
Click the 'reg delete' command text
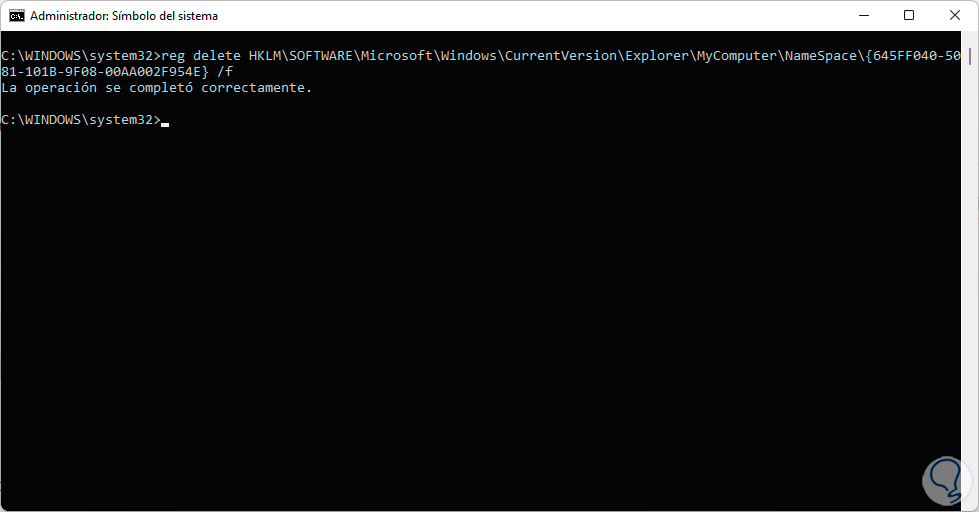201,56
